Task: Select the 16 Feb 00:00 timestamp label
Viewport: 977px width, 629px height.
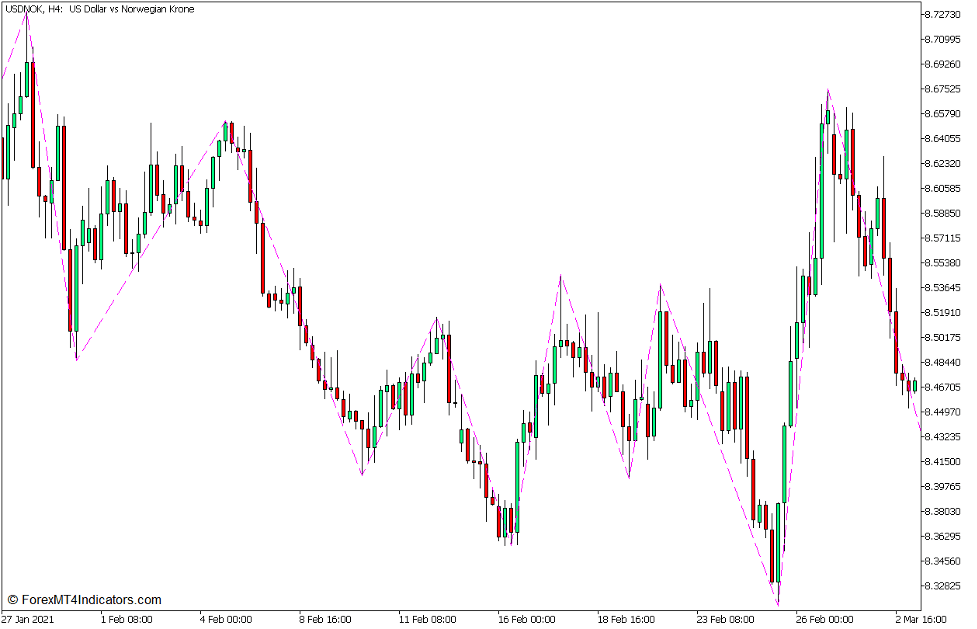Action: pyautogui.click(x=525, y=620)
